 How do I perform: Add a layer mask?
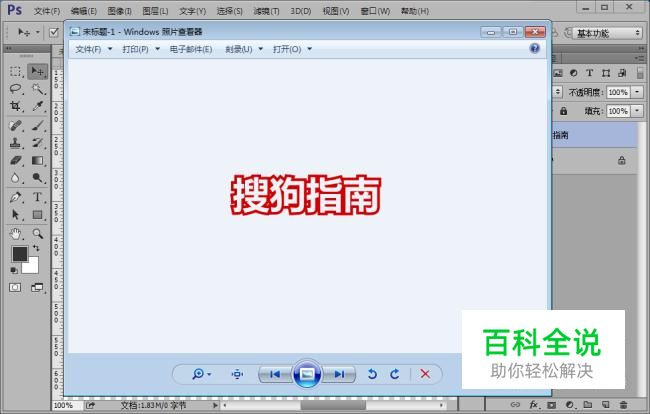coord(551,405)
